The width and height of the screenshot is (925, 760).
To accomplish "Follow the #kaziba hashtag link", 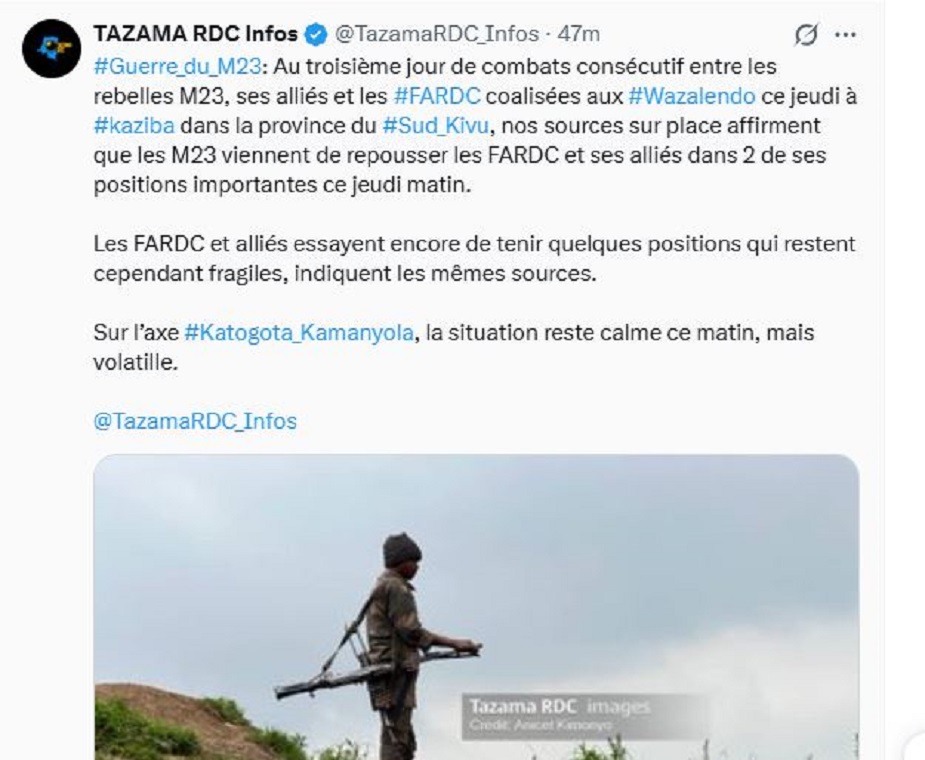I will pos(134,126).
